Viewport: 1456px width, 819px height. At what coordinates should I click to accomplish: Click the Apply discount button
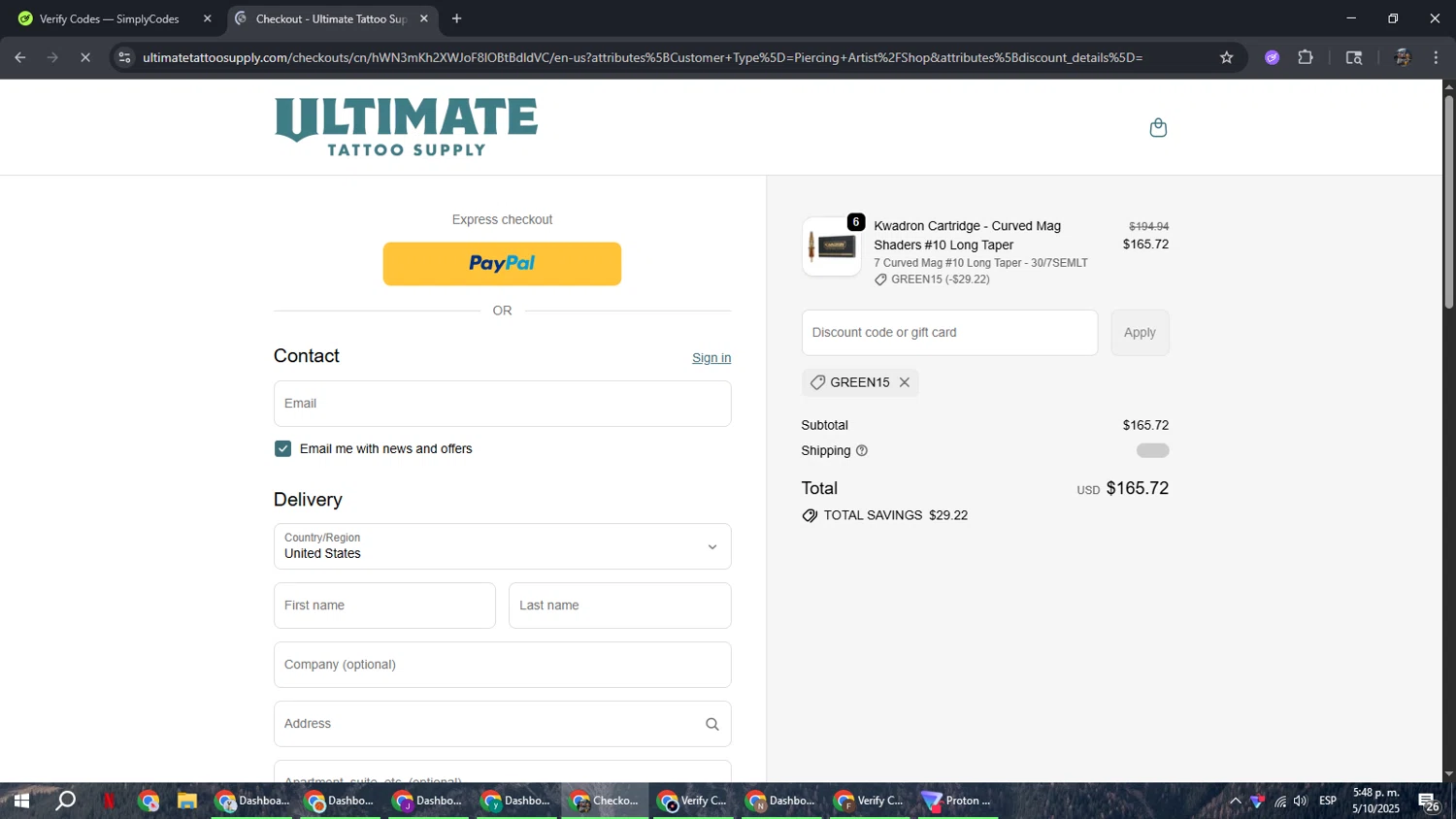click(1140, 333)
